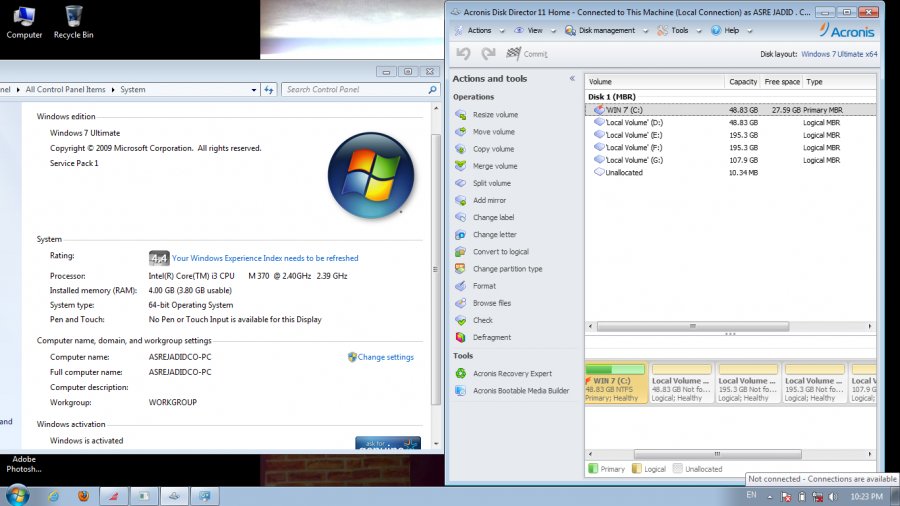Click the Windows Start orb
The image size is (900, 506).
pos(17,495)
